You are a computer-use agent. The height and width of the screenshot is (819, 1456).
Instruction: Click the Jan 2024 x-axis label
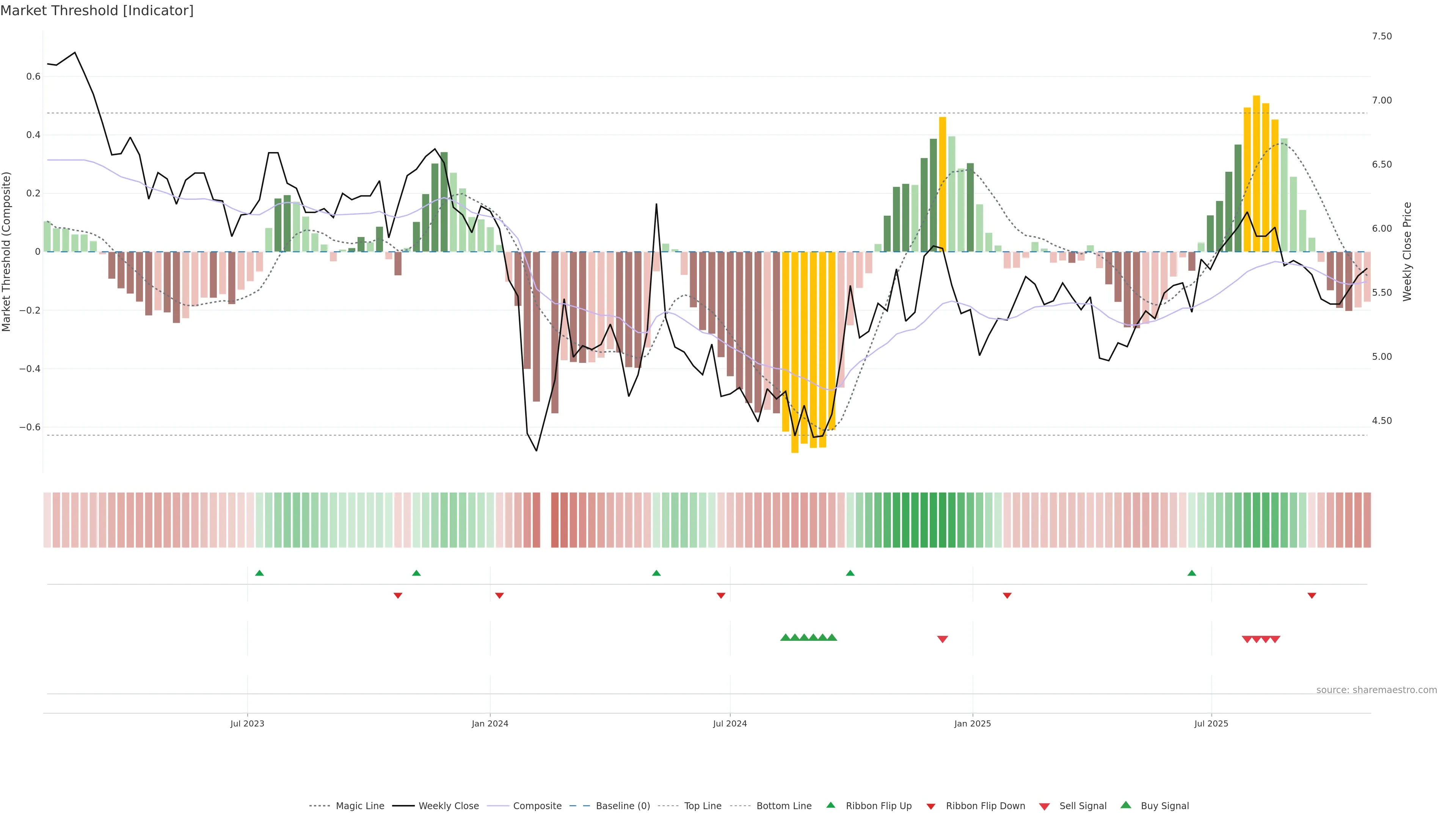coord(490,723)
